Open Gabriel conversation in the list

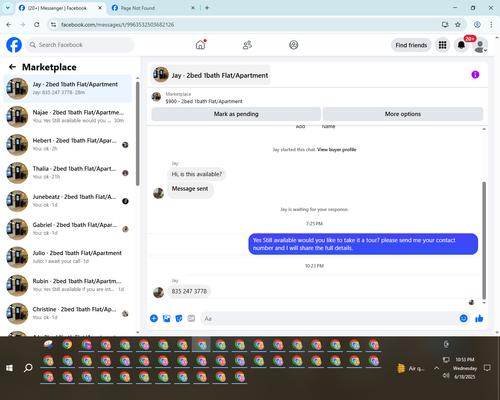tap(68, 229)
